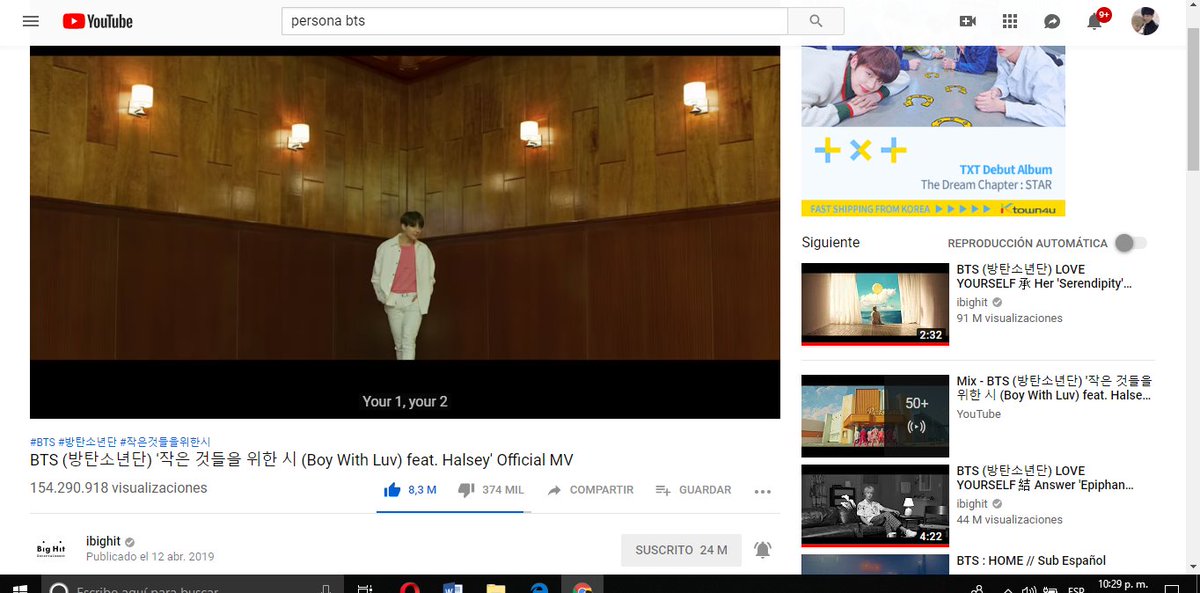Image resolution: width=1200 pixels, height=593 pixels.
Task: Open Edge browser from the taskbar
Action: [538, 586]
